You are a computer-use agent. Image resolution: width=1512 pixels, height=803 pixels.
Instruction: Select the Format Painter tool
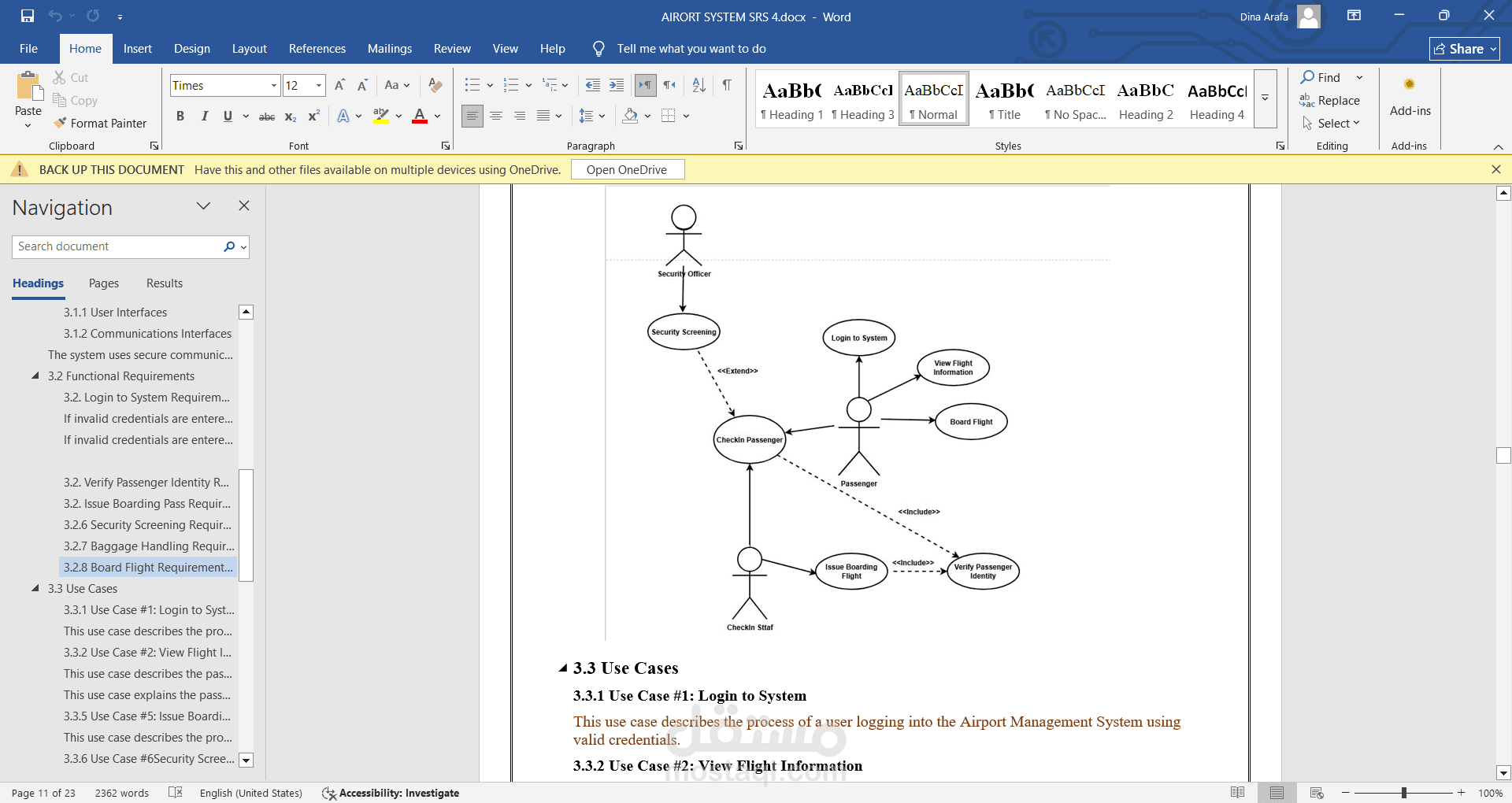100,123
